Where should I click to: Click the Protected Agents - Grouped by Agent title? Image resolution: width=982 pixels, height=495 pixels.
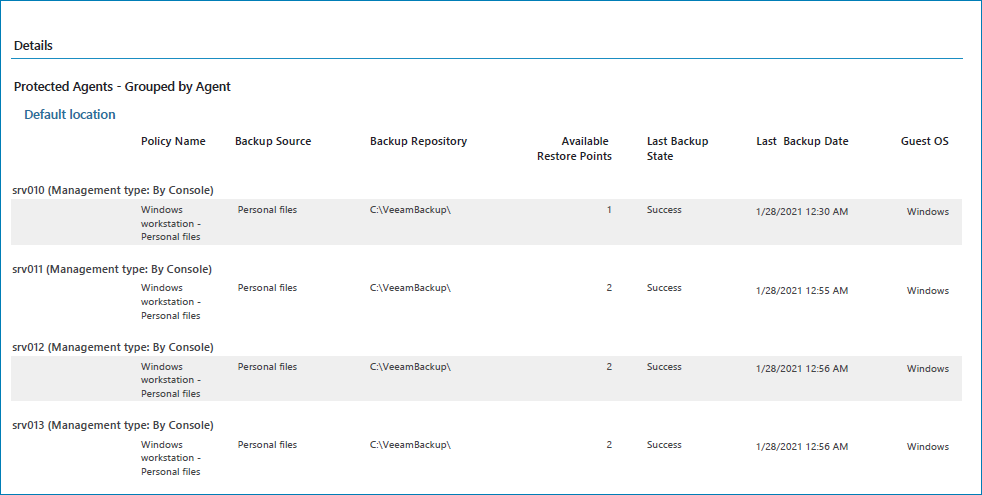pyautogui.click(x=122, y=87)
